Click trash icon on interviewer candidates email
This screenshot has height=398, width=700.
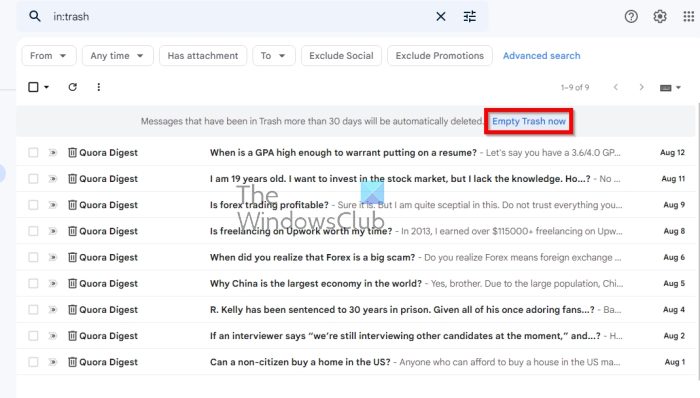(x=72, y=336)
